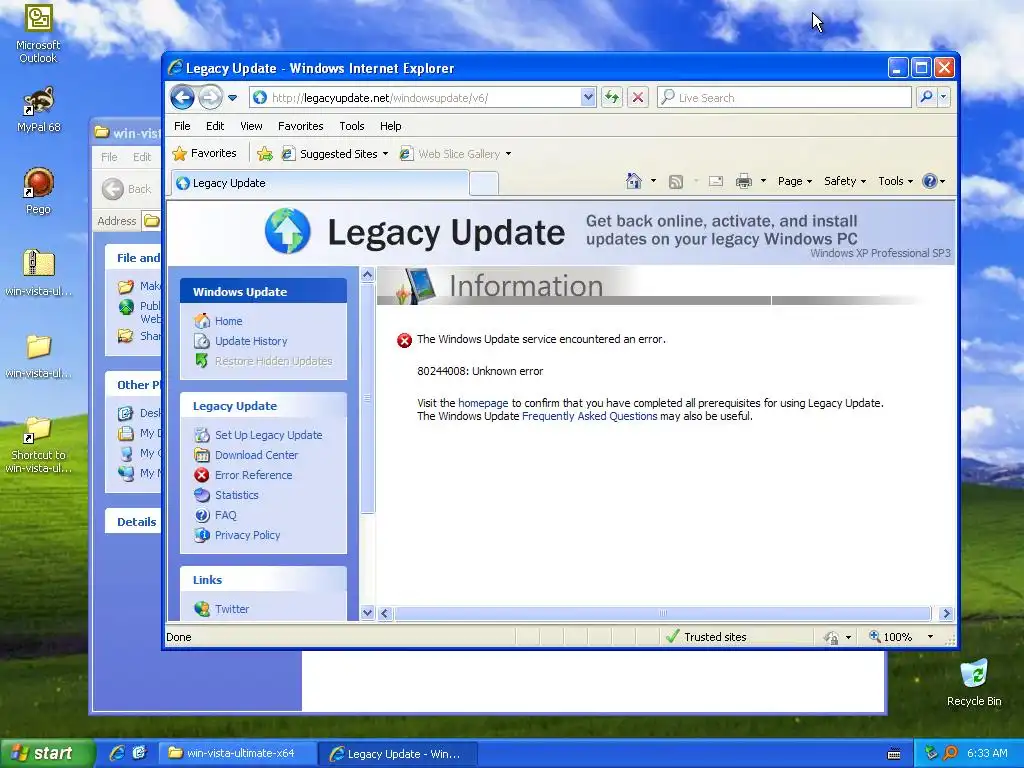
Task: Click Frequently Asked Questions hyperlink
Action: pos(590,416)
